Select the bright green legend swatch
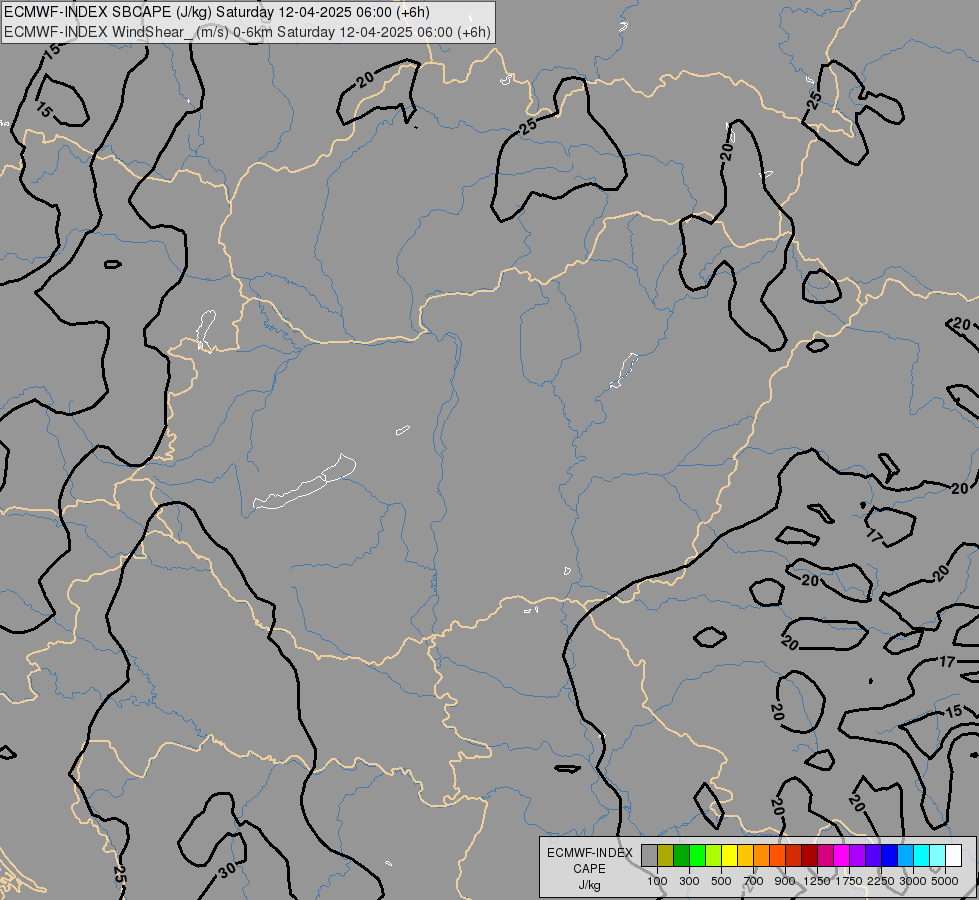979x900 pixels. click(x=697, y=856)
